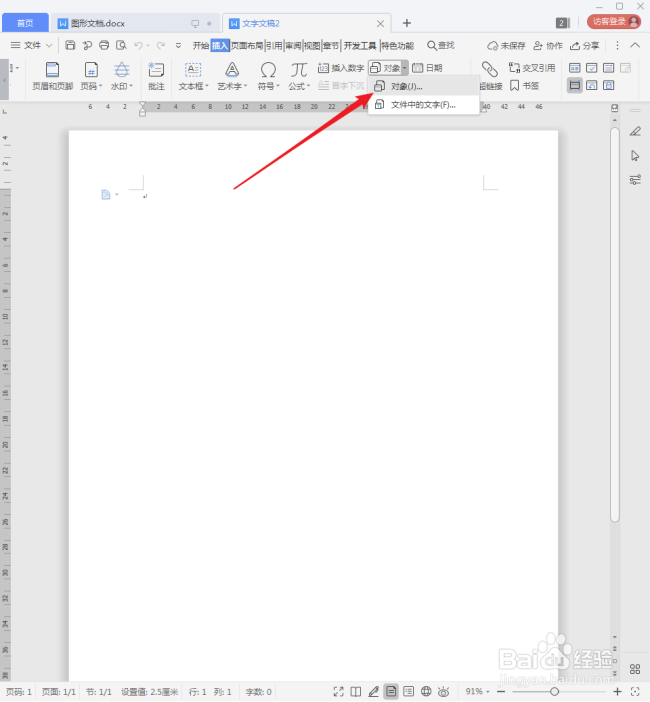
Task: Toggle page view mode in status bar
Action: click(391, 692)
